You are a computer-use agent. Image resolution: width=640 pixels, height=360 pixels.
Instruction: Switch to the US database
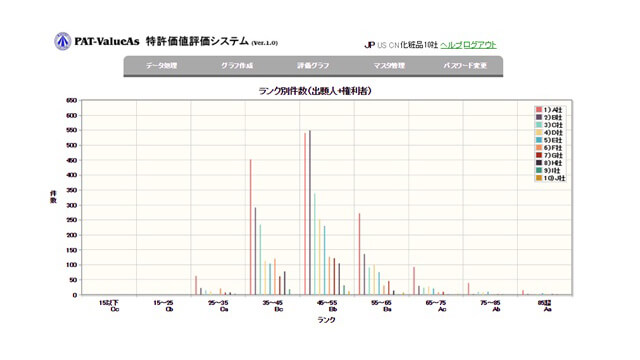(x=382, y=45)
